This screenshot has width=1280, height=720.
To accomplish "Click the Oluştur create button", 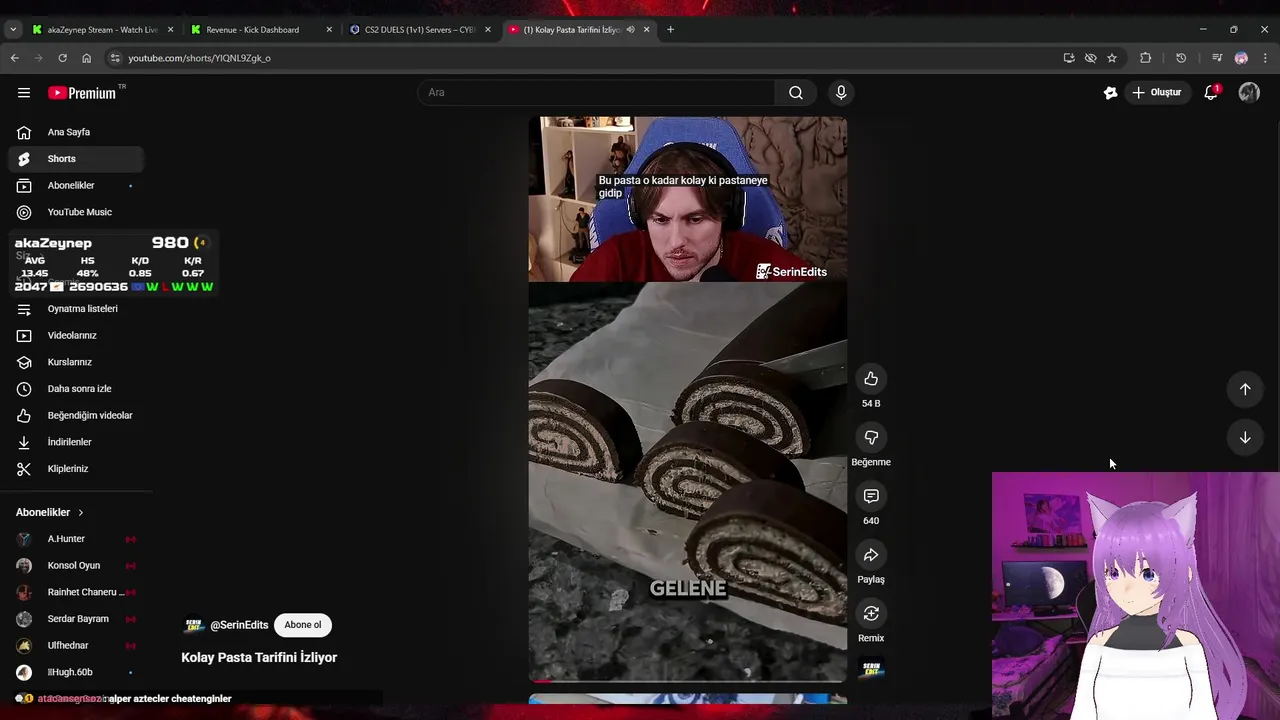I will (x=1157, y=93).
